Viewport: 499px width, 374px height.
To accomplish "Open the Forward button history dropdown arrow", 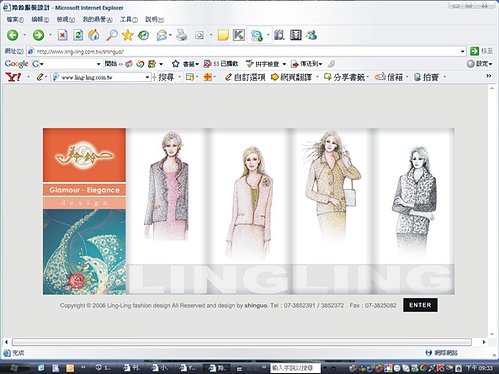I will point(50,35).
